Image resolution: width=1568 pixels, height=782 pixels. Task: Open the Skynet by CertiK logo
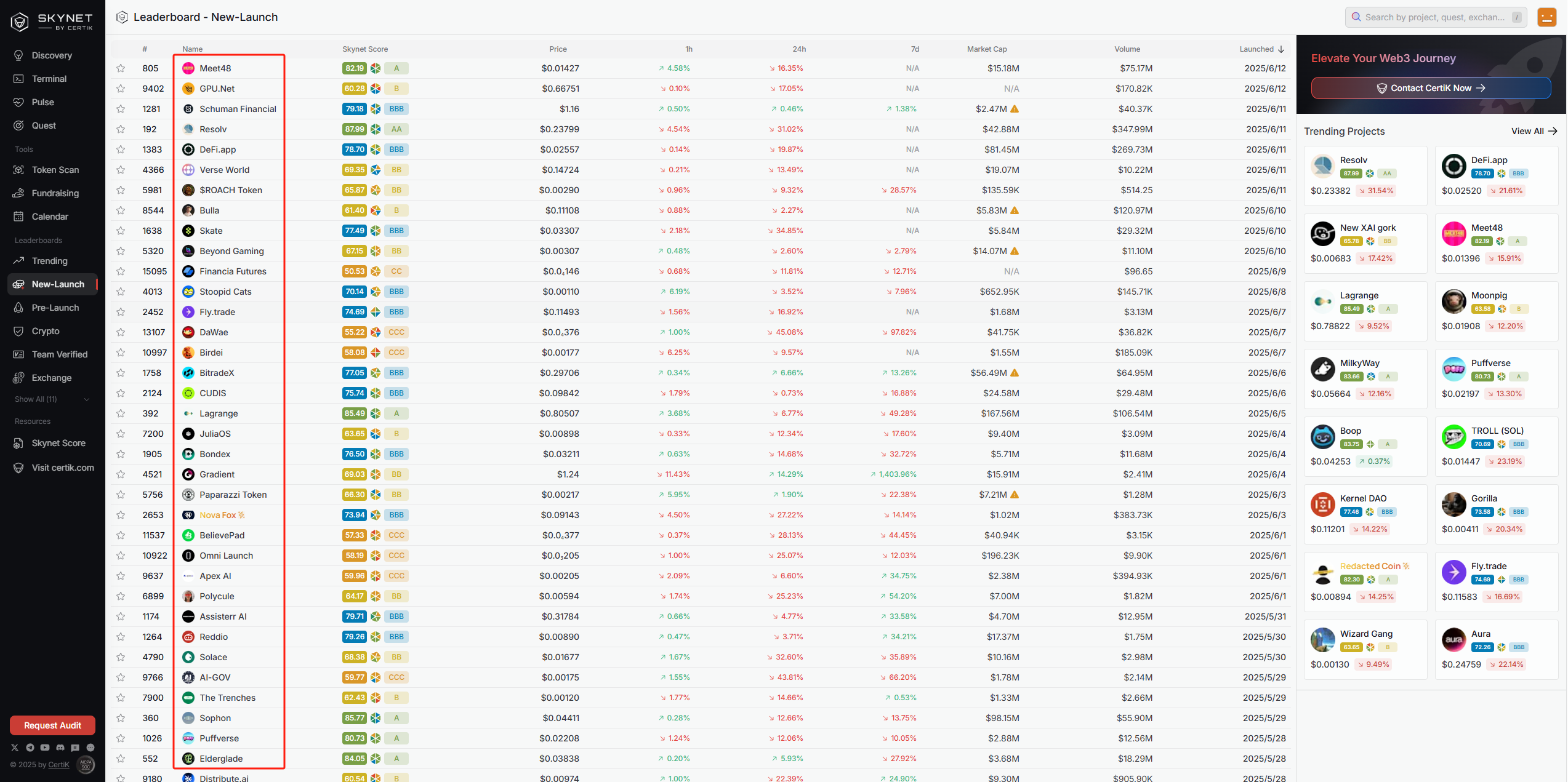pos(52,21)
